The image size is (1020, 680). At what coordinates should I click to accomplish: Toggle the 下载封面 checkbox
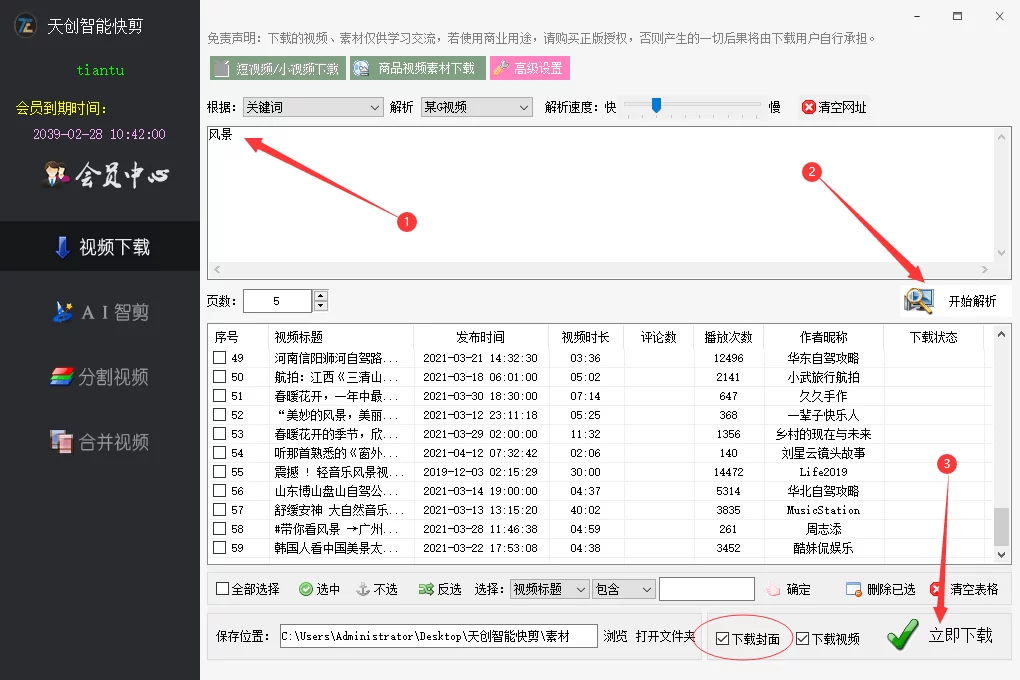click(x=723, y=639)
